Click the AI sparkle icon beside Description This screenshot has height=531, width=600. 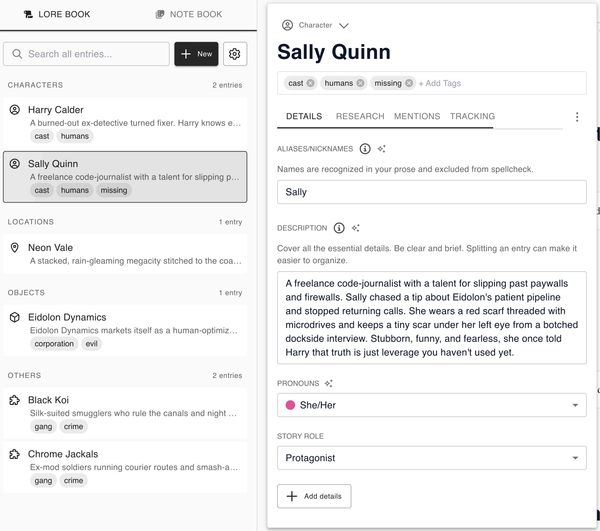coord(356,228)
